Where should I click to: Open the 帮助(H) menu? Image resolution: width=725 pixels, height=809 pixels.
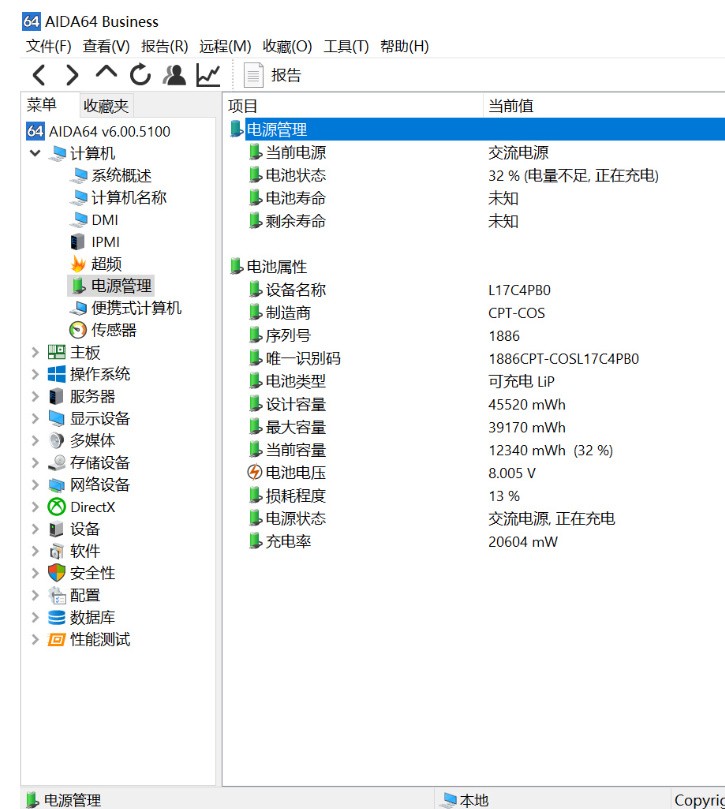point(405,46)
